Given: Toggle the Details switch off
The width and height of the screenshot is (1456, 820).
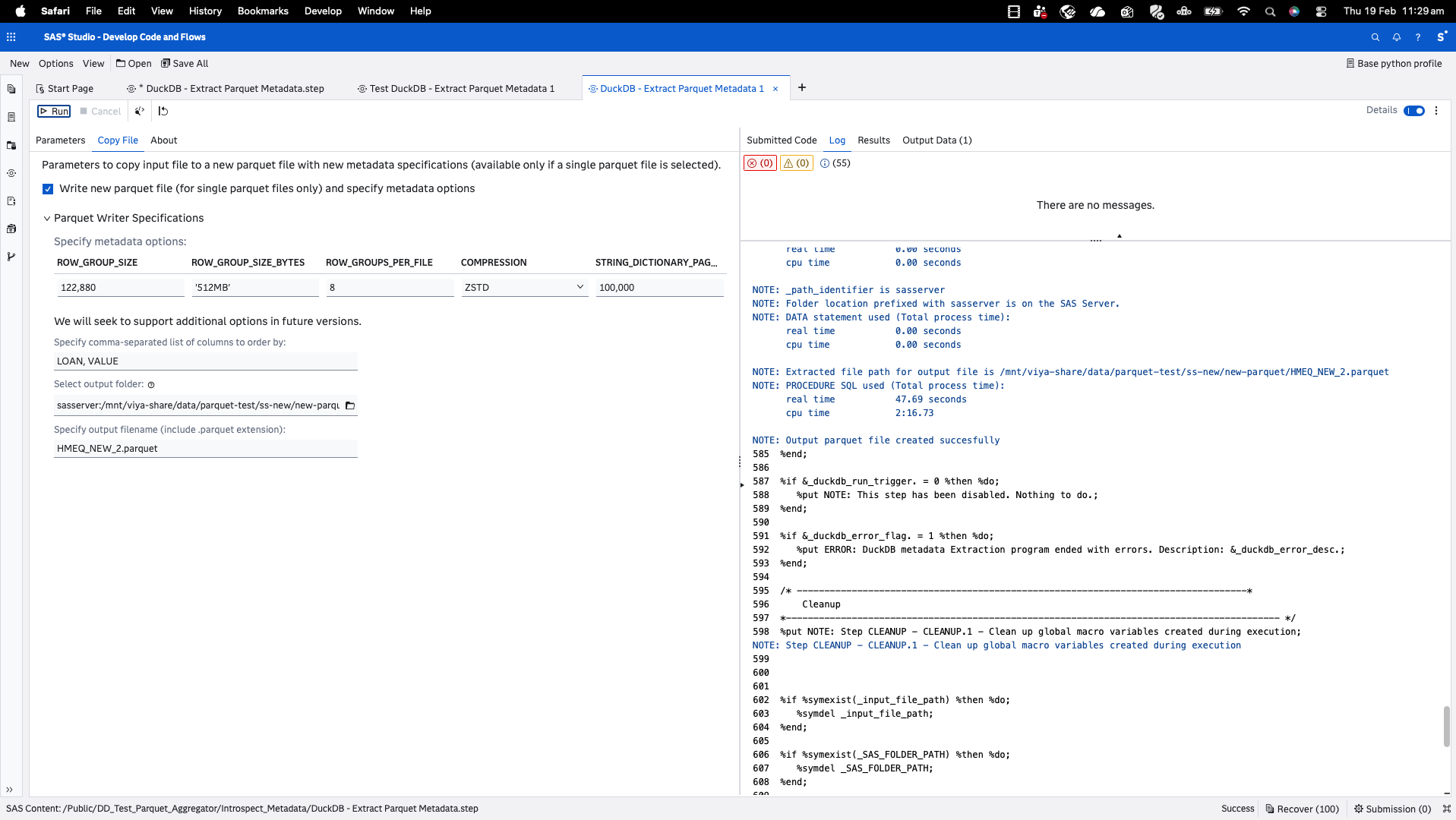Looking at the screenshot, I should (x=1414, y=111).
